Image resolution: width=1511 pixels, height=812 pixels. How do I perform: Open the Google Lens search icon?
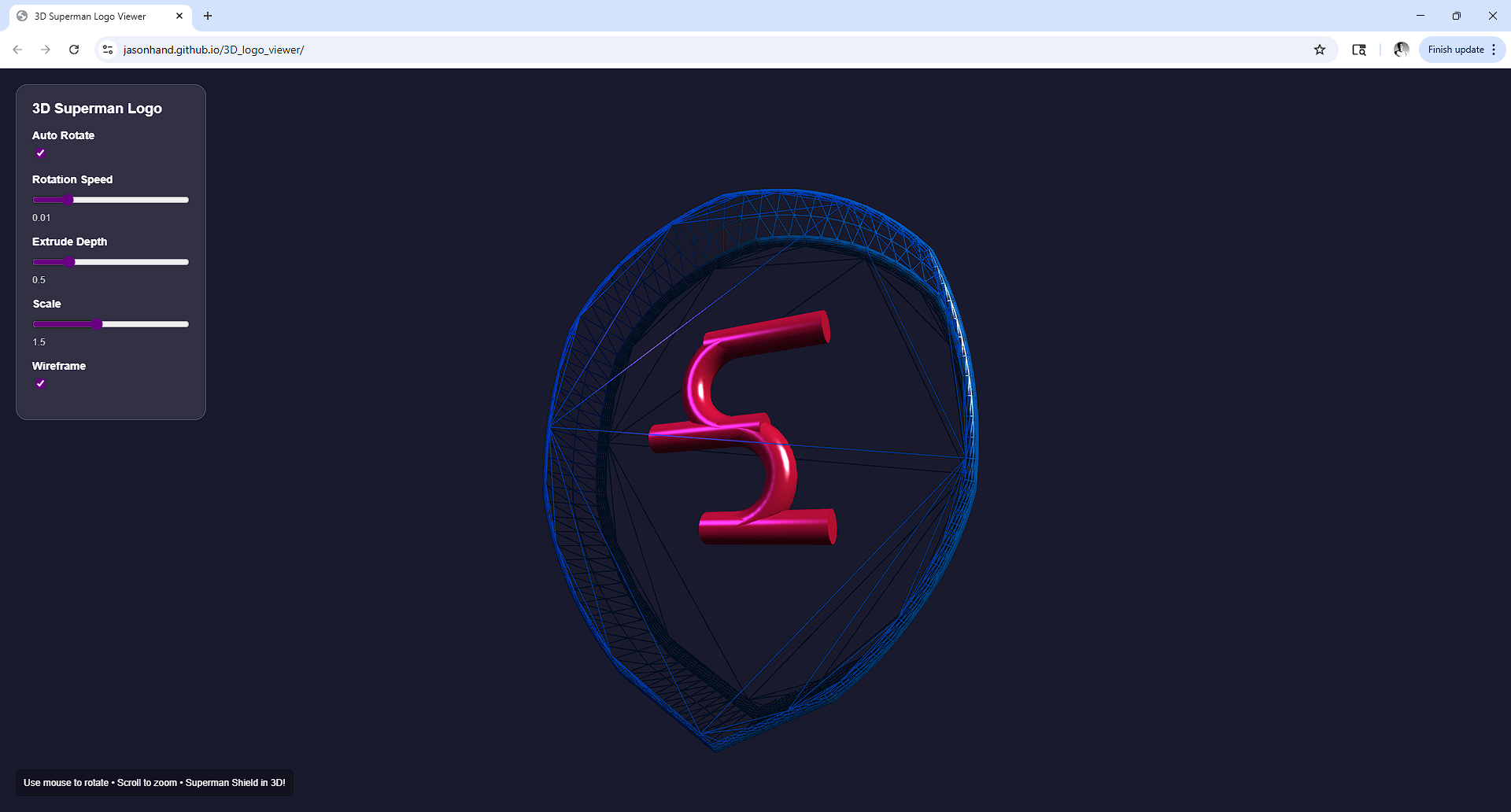[1359, 50]
